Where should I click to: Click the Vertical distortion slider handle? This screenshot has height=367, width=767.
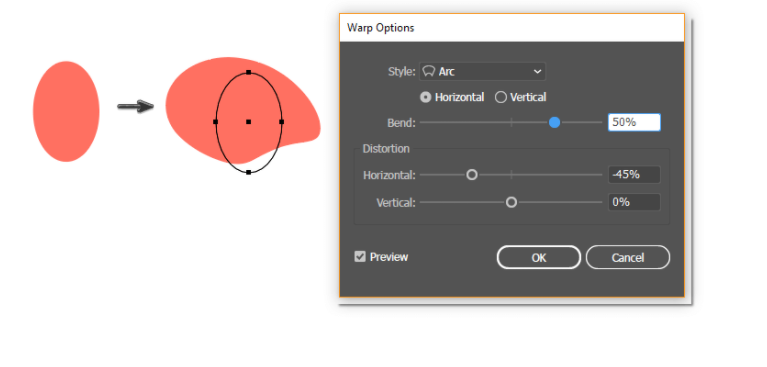point(511,202)
